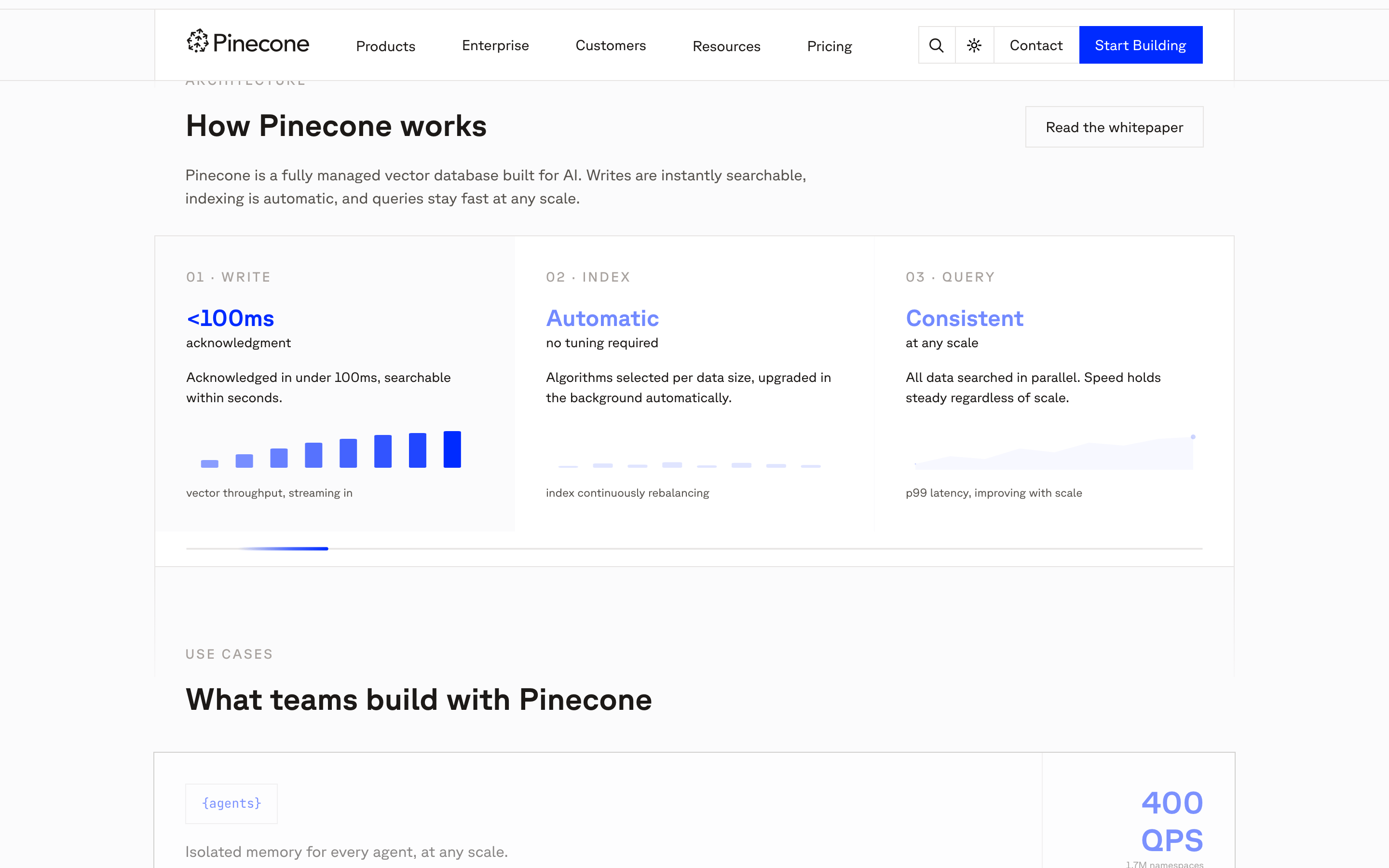Click the 'acknowledgment' subtitle
This screenshot has height=868, width=1389.
coord(238,343)
